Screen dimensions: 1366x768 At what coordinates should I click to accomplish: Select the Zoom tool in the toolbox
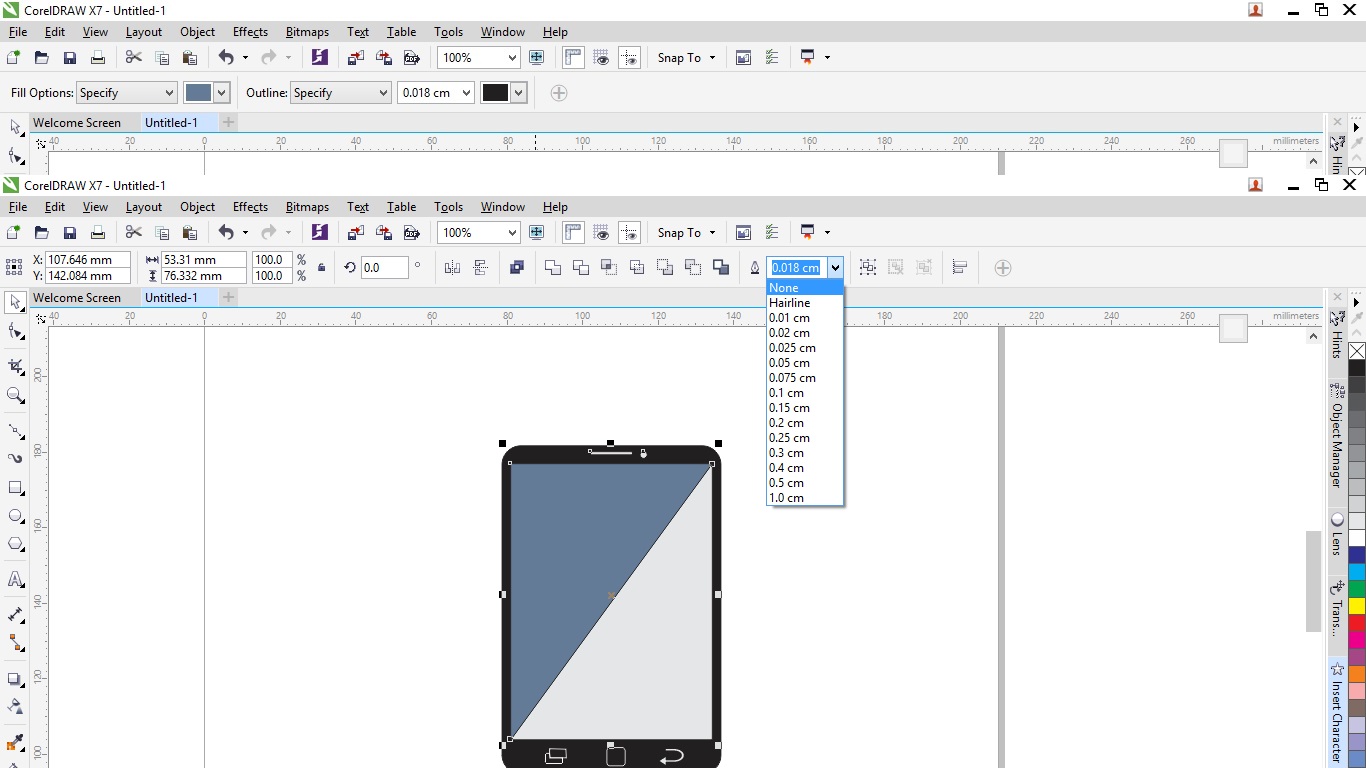click(15, 396)
